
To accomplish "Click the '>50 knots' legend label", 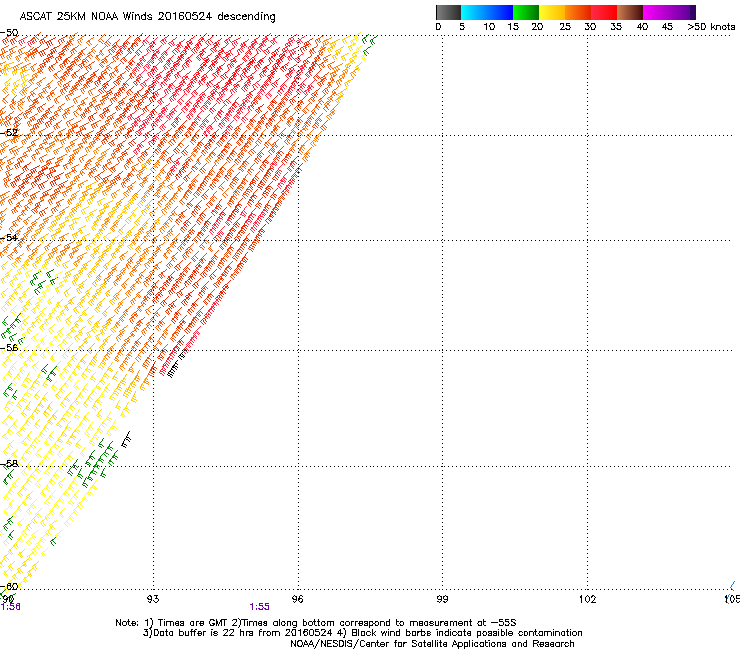I will pyautogui.click(x=711, y=27).
